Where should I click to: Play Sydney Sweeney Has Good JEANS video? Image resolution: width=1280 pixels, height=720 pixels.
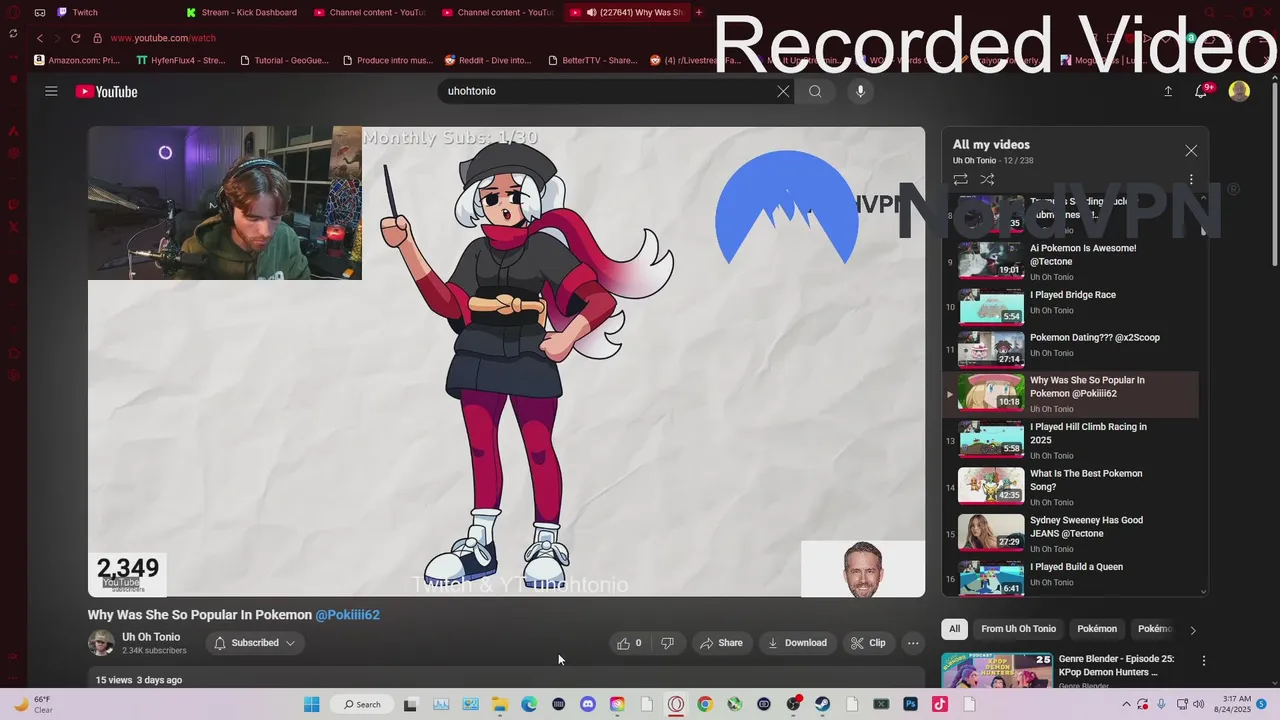1070,534
